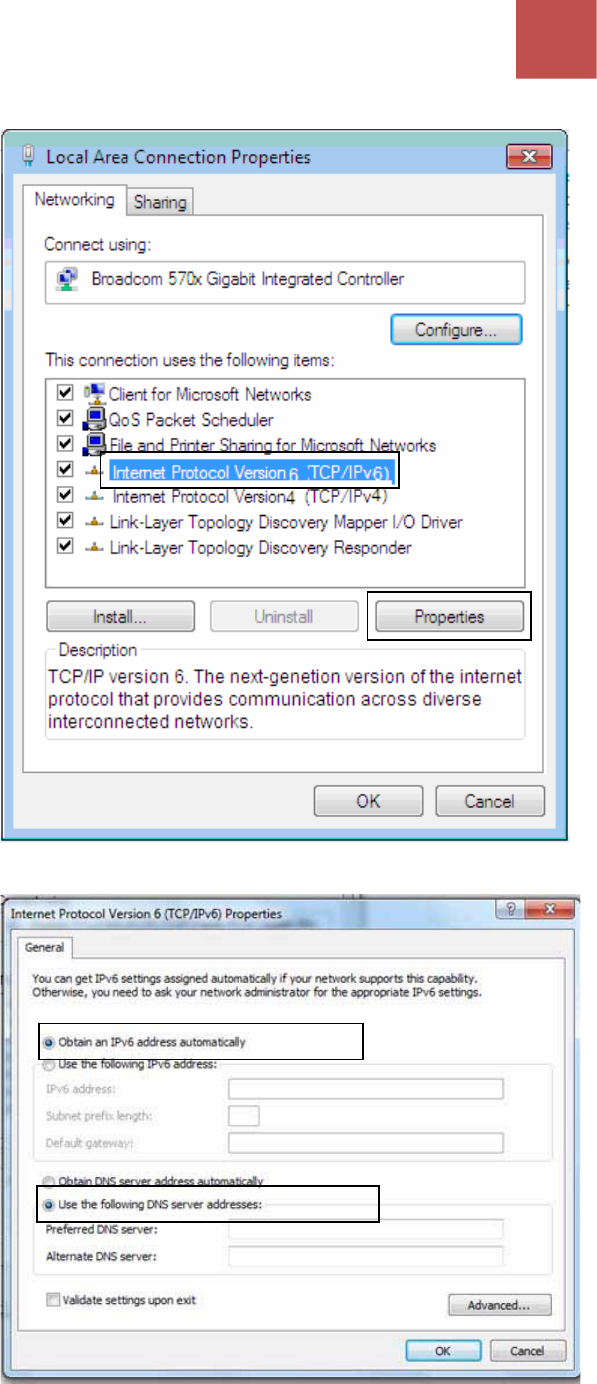Click the QoS Packet Scheduler icon
Screen dimensions: 597x1384
click(x=95, y=420)
